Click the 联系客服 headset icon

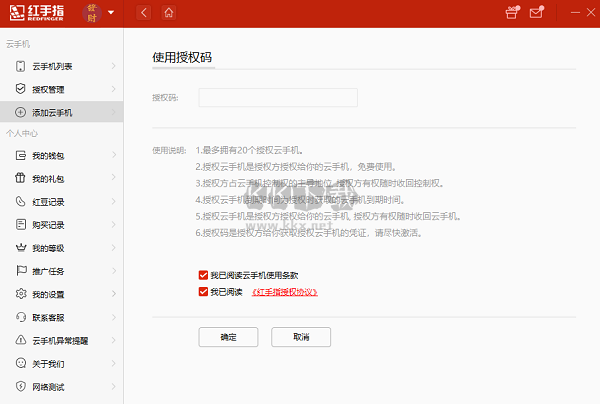pos(20,317)
